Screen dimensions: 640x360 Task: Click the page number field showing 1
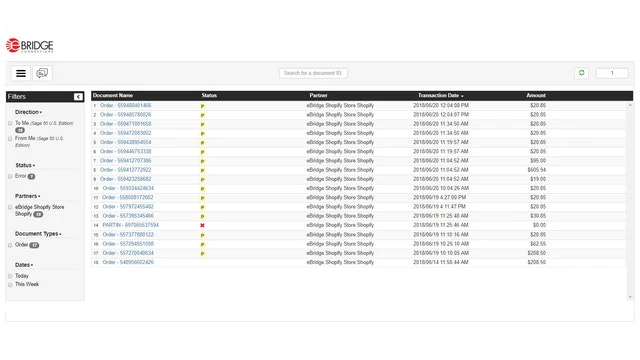612,73
